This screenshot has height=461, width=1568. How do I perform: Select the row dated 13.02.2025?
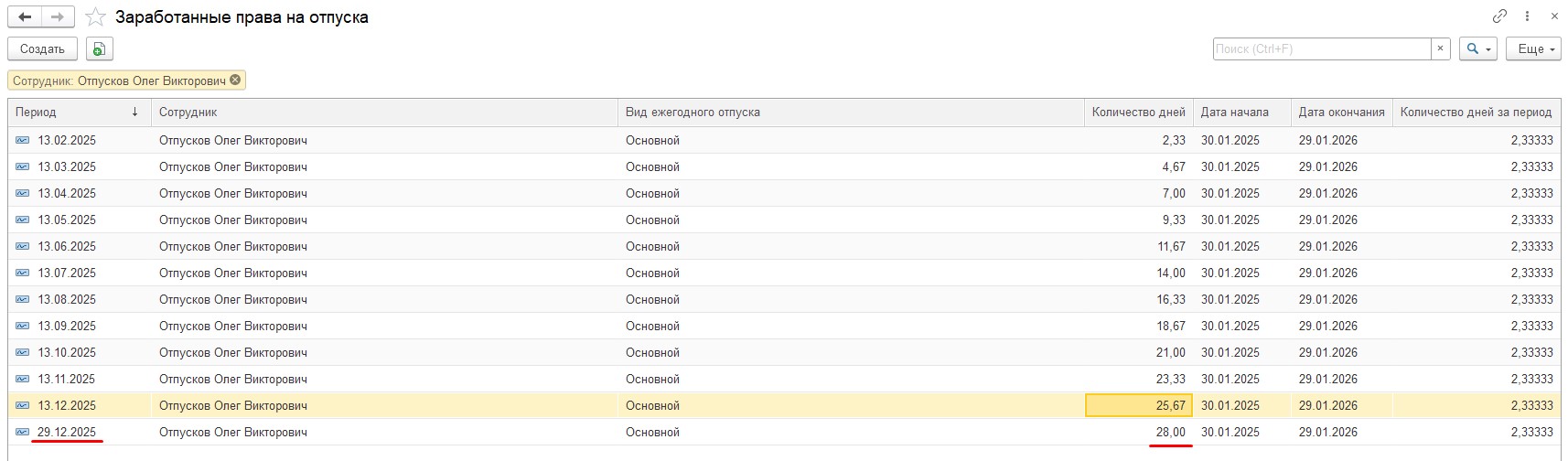click(x=784, y=140)
